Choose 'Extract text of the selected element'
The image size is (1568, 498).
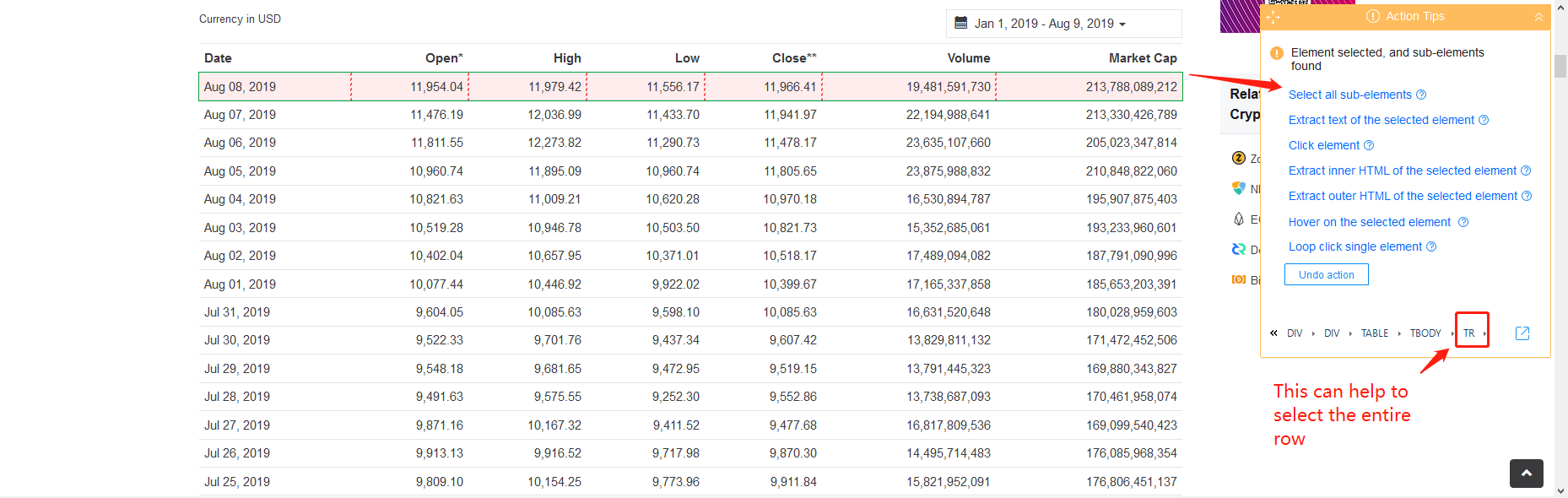(x=1381, y=120)
